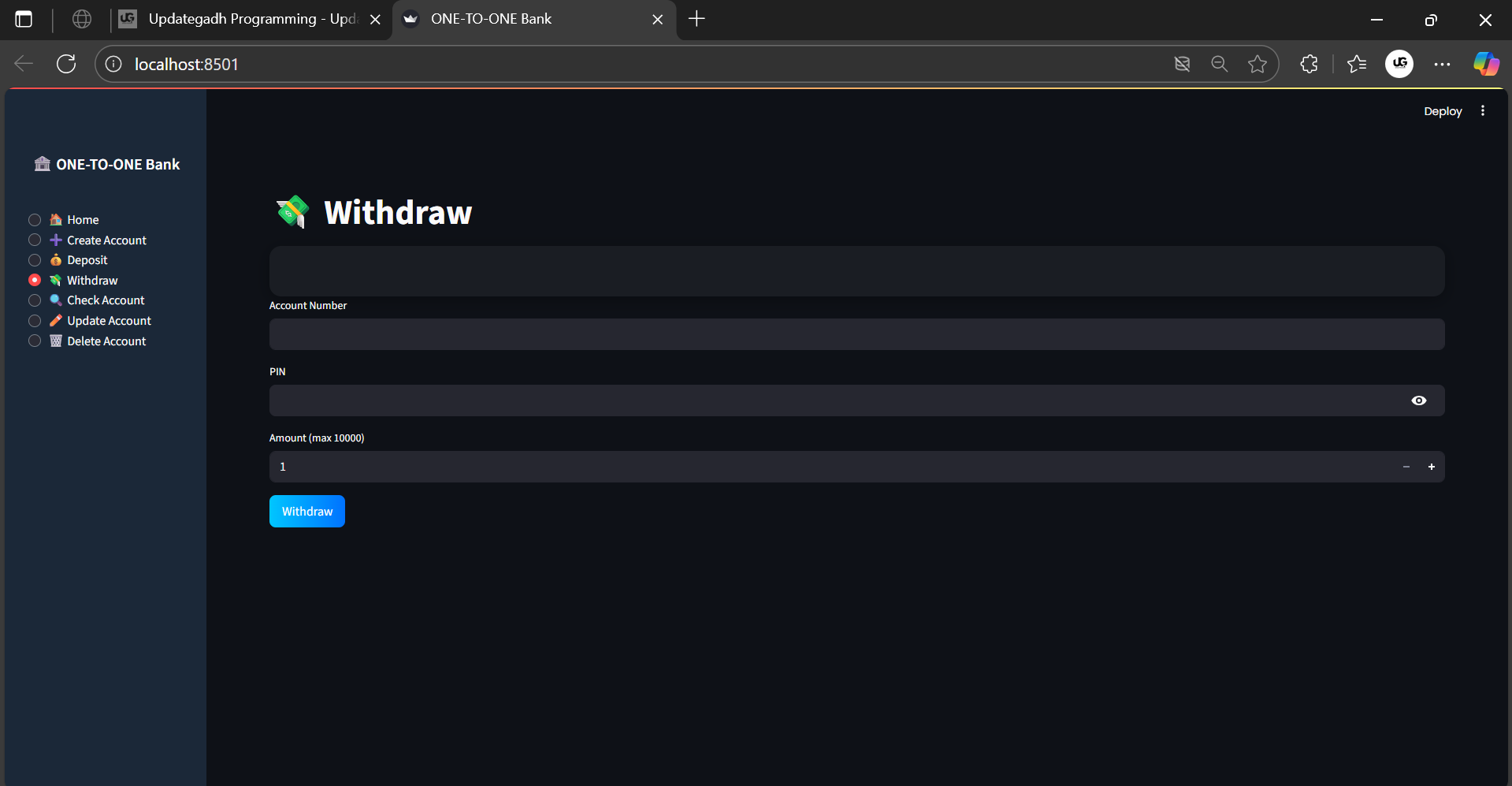Show PIN using the eye toggle
This screenshot has height=786, width=1512.
(1418, 400)
